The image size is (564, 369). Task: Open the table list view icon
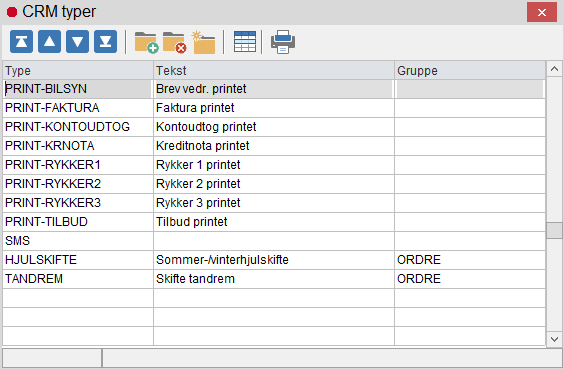pyautogui.click(x=245, y=42)
